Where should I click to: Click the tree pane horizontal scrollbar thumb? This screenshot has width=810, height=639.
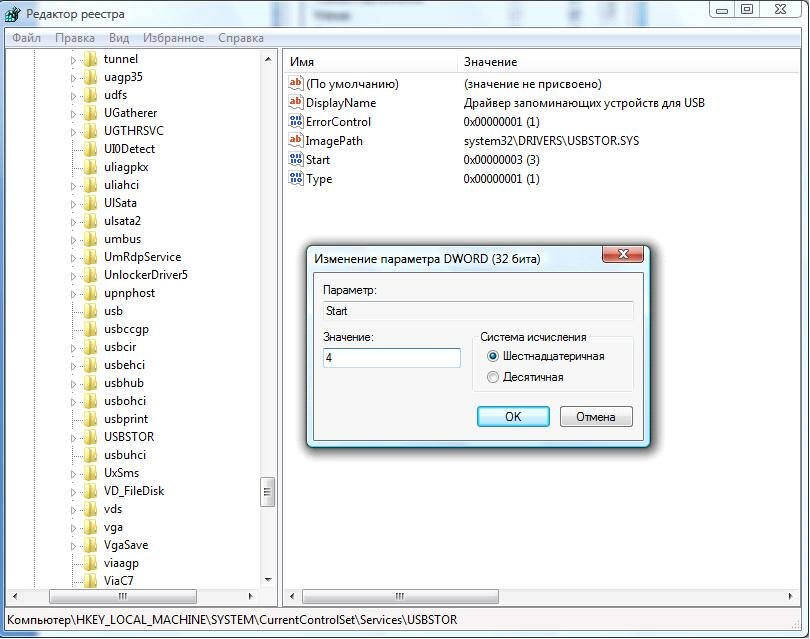pyautogui.click(x=123, y=596)
